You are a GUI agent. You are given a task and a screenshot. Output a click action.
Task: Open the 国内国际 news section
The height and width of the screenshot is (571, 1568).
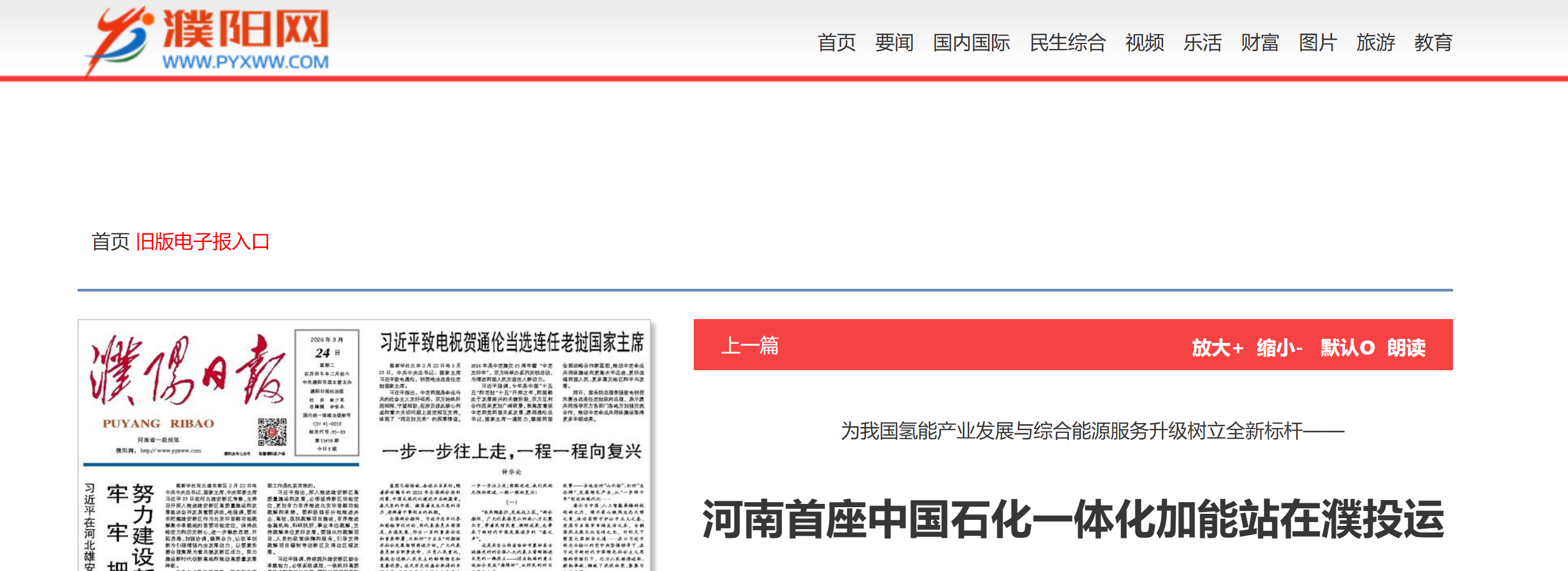[x=972, y=42]
